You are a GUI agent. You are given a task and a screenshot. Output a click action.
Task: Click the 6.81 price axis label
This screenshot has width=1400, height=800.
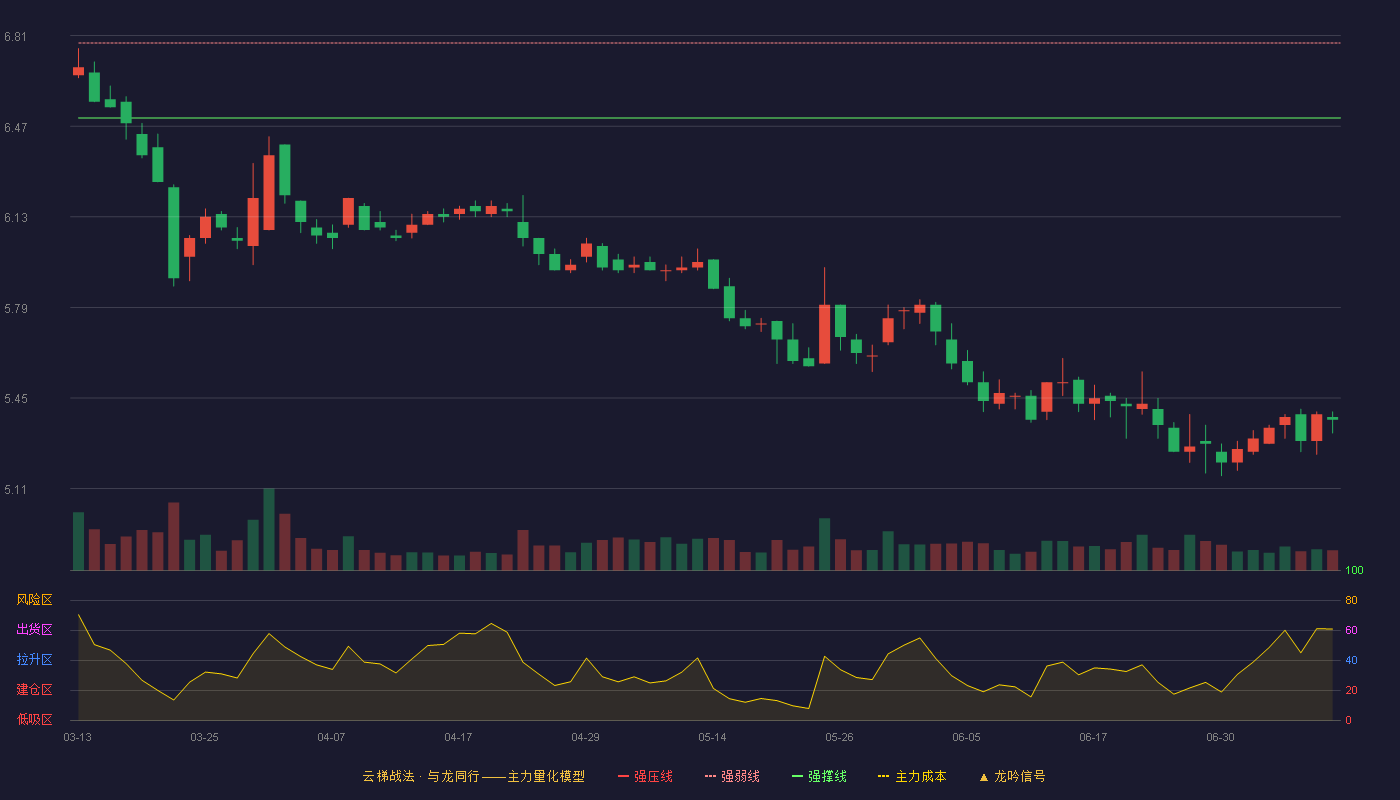(15, 37)
